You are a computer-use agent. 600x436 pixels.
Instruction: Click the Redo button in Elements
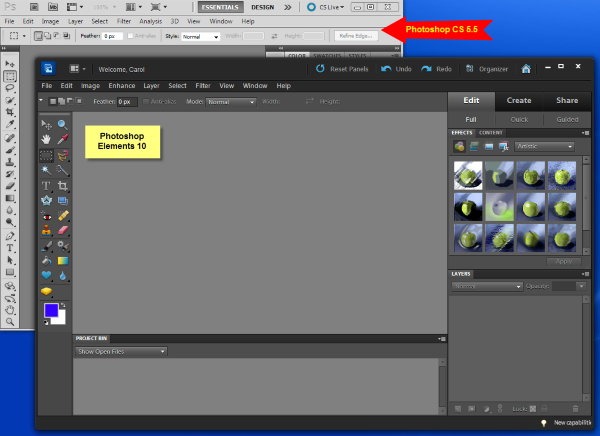436,69
